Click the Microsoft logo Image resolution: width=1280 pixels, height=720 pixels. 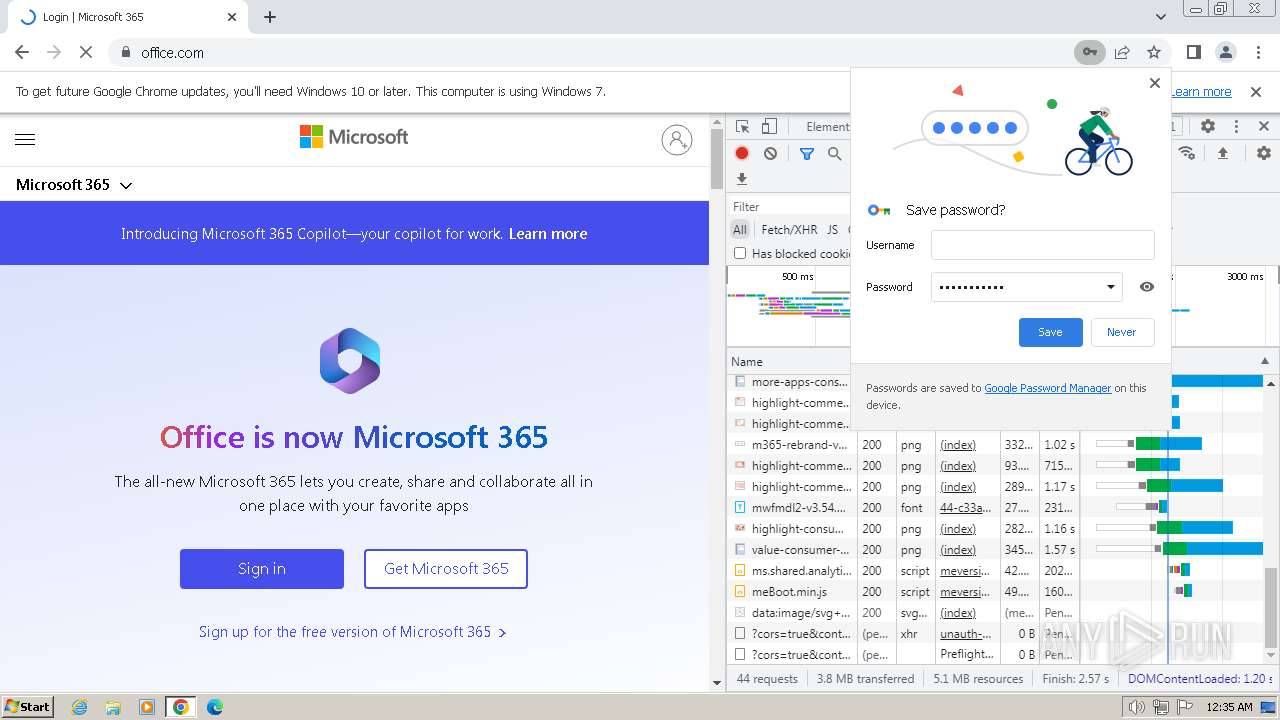pos(354,137)
